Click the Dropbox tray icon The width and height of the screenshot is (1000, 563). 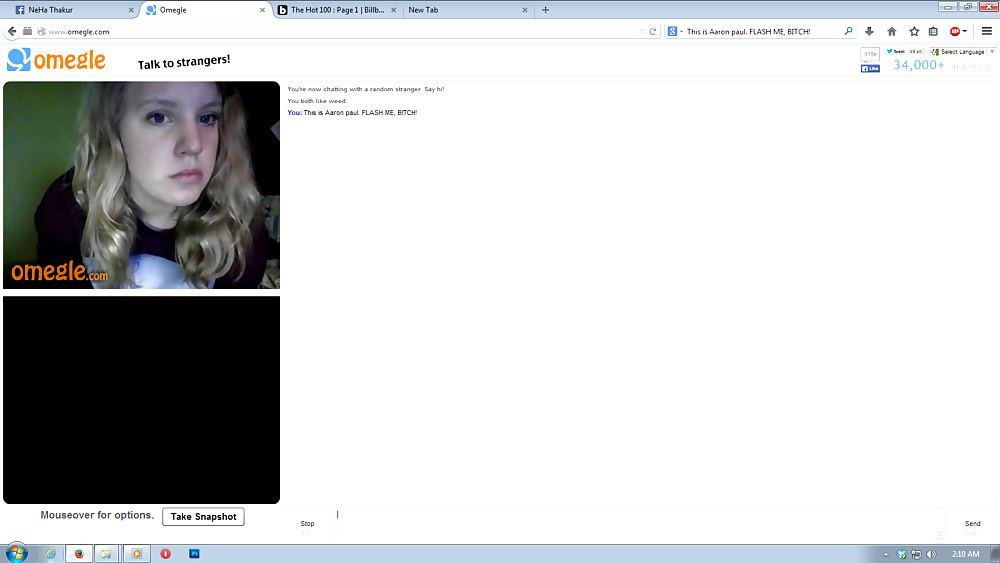click(x=901, y=554)
